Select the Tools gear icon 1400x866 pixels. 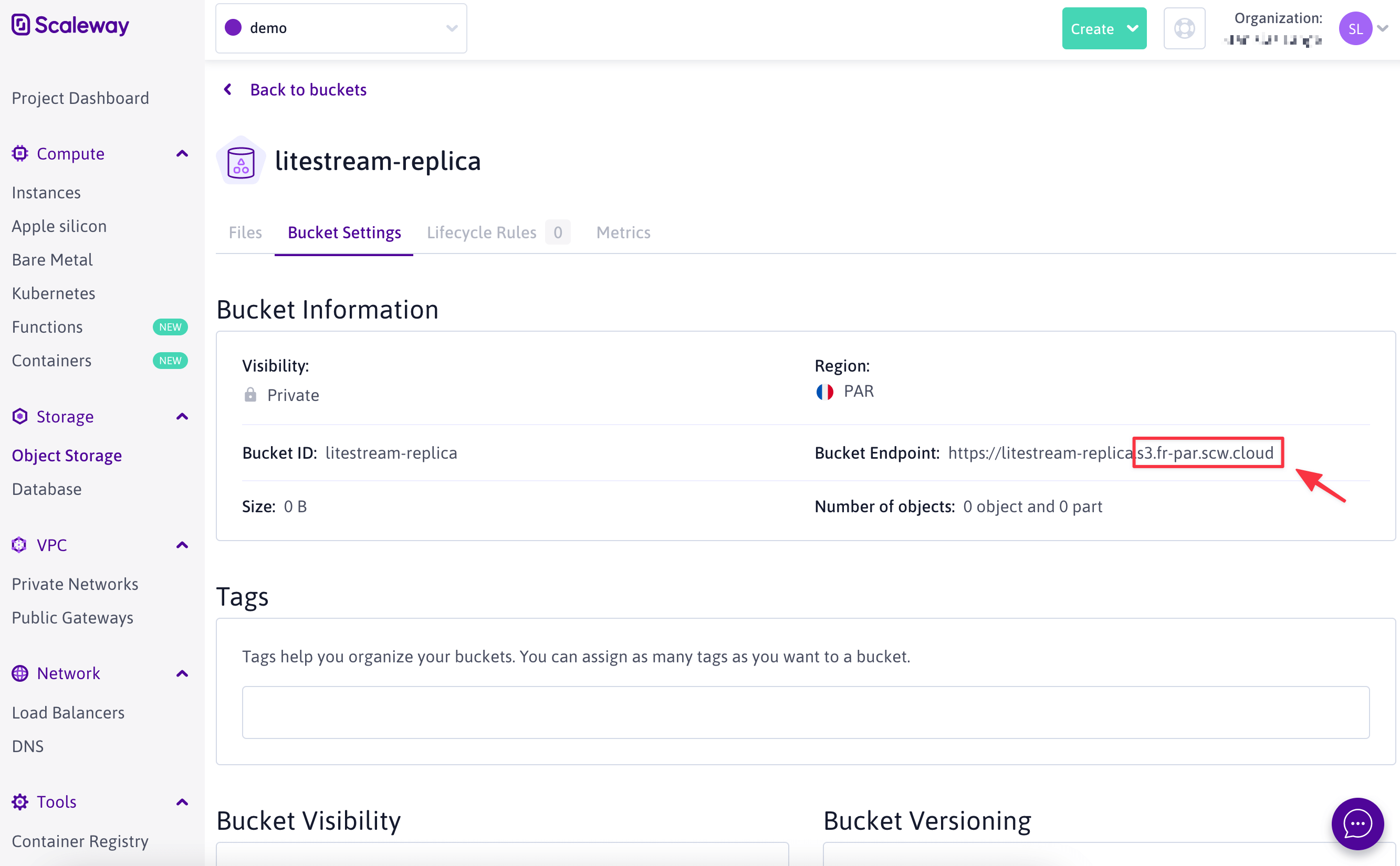pyautogui.click(x=19, y=801)
